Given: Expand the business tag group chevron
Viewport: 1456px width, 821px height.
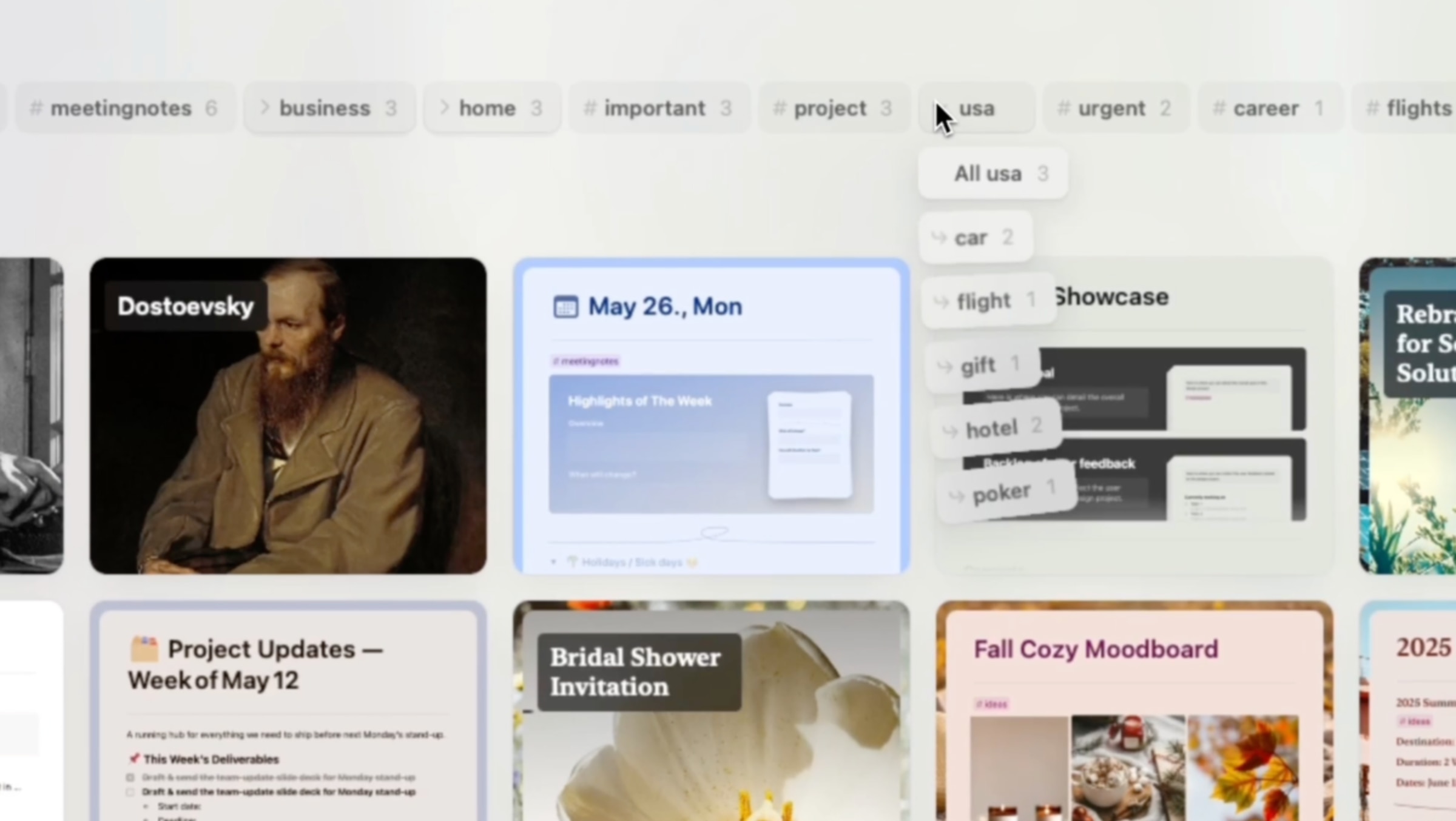Looking at the screenshot, I should tap(265, 108).
